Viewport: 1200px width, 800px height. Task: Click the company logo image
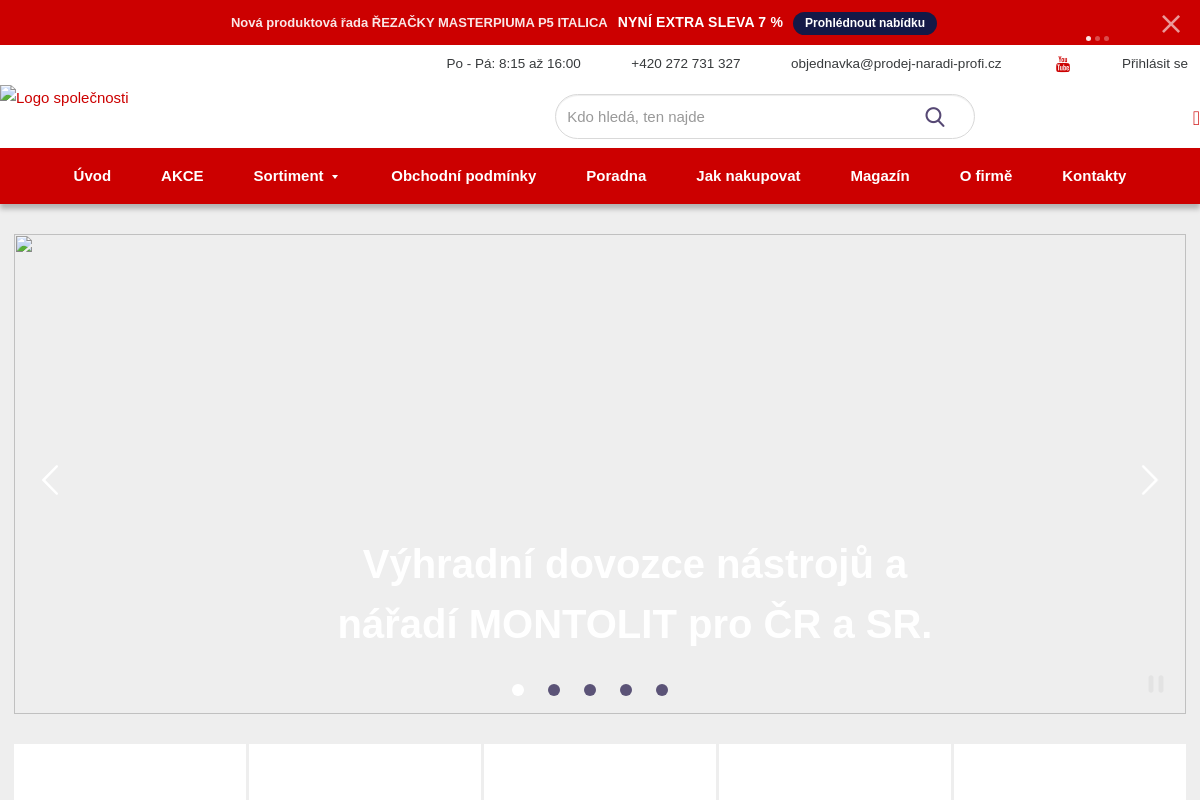click(64, 97)
